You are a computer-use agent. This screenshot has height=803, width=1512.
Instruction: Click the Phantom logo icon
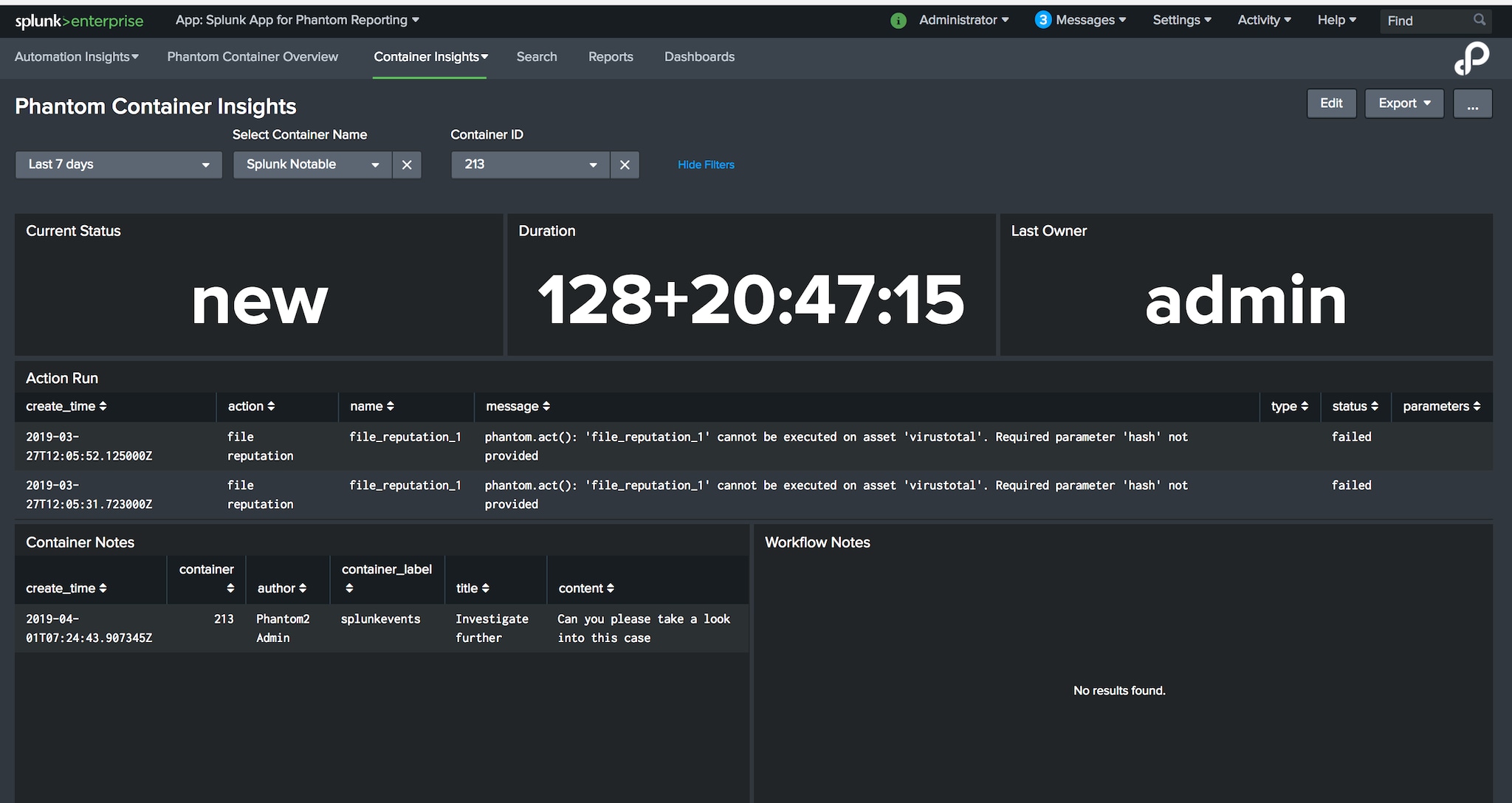1471,58
